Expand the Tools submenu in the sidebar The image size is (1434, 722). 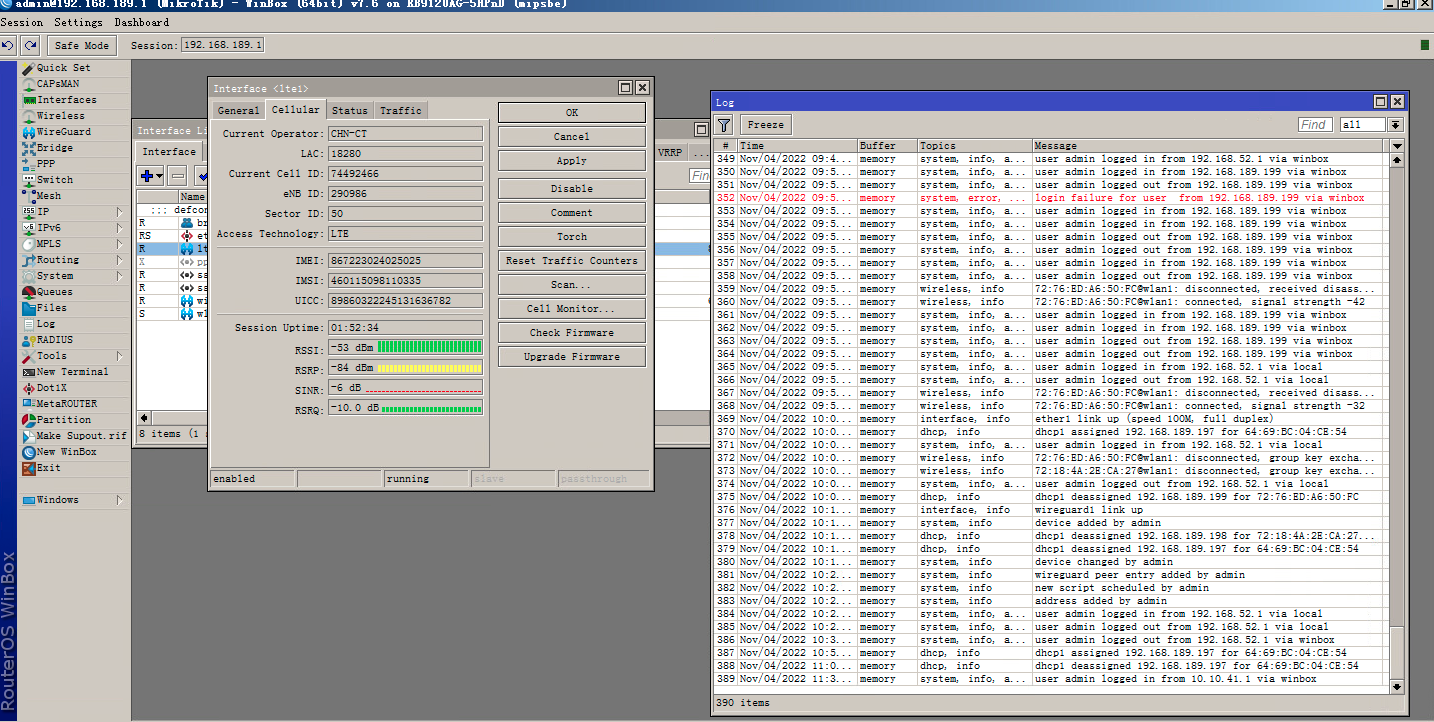point(120,356)
